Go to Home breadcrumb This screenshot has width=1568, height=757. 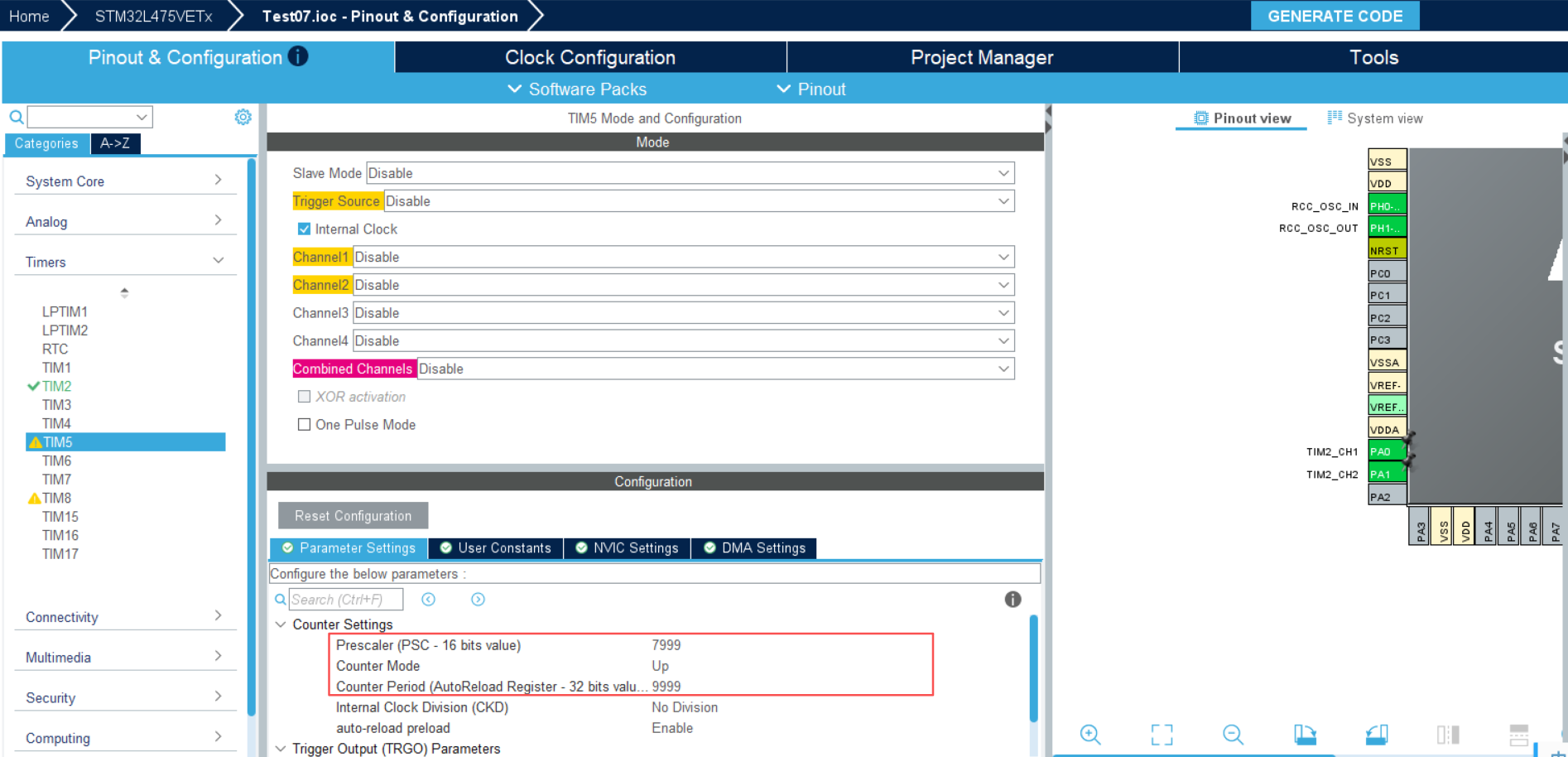29,16
